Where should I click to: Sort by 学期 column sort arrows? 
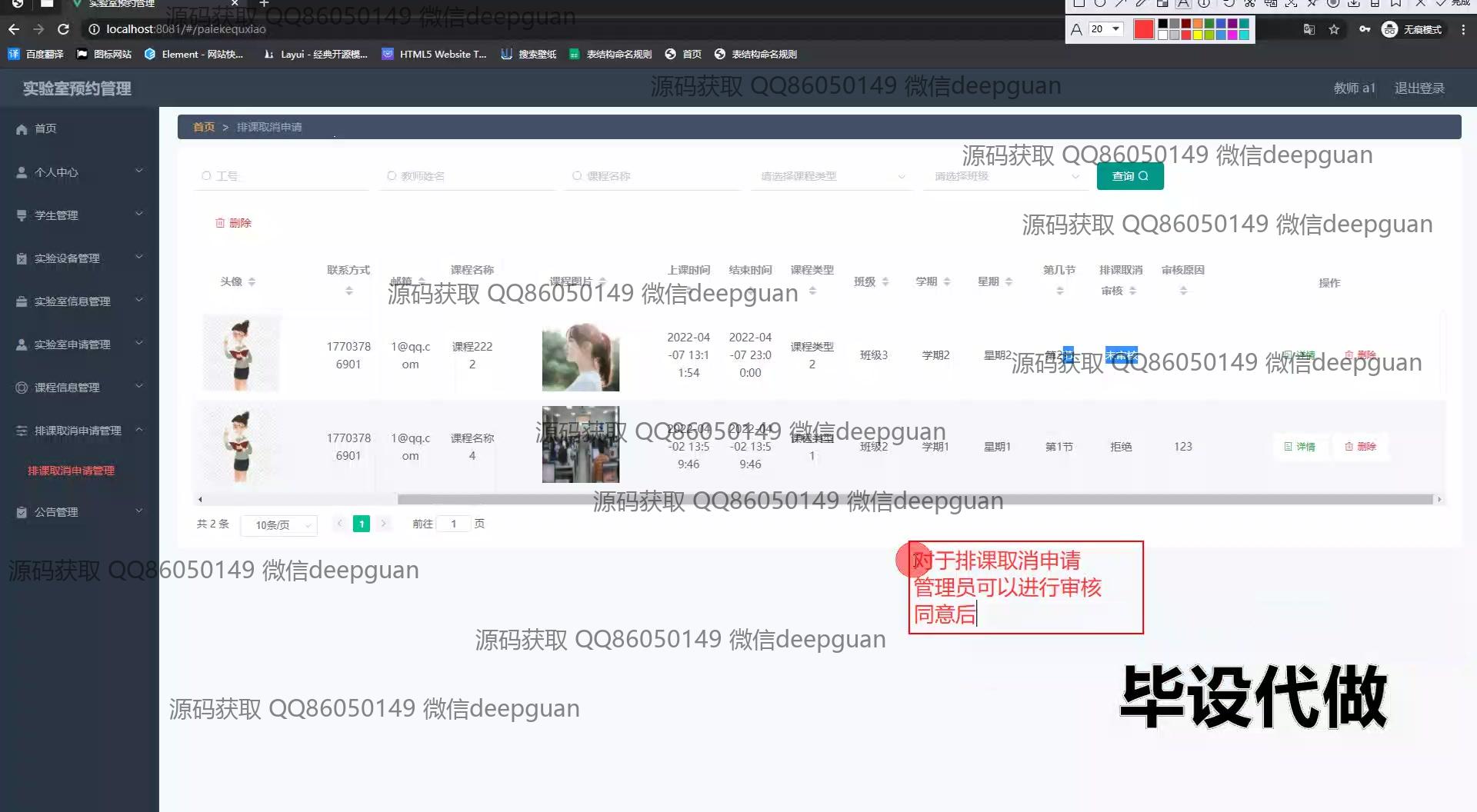point(947,282)
